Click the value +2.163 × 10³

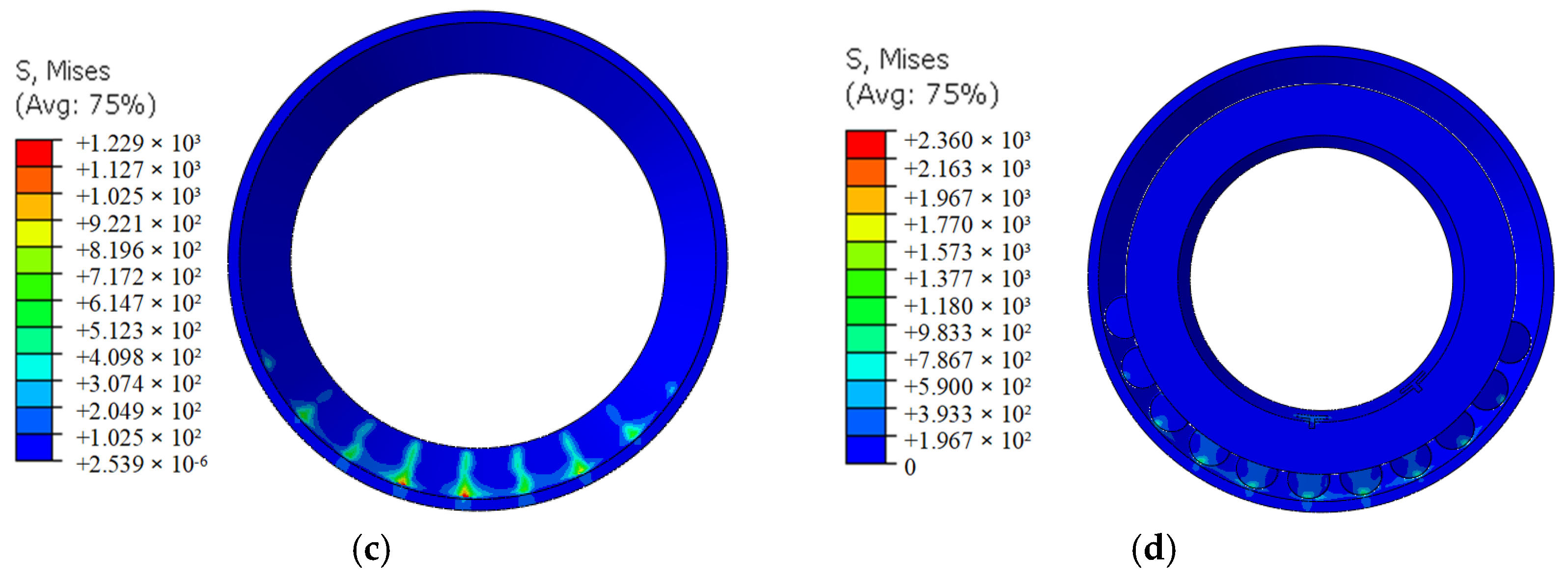pyautogui.click(x=967, y=168)
